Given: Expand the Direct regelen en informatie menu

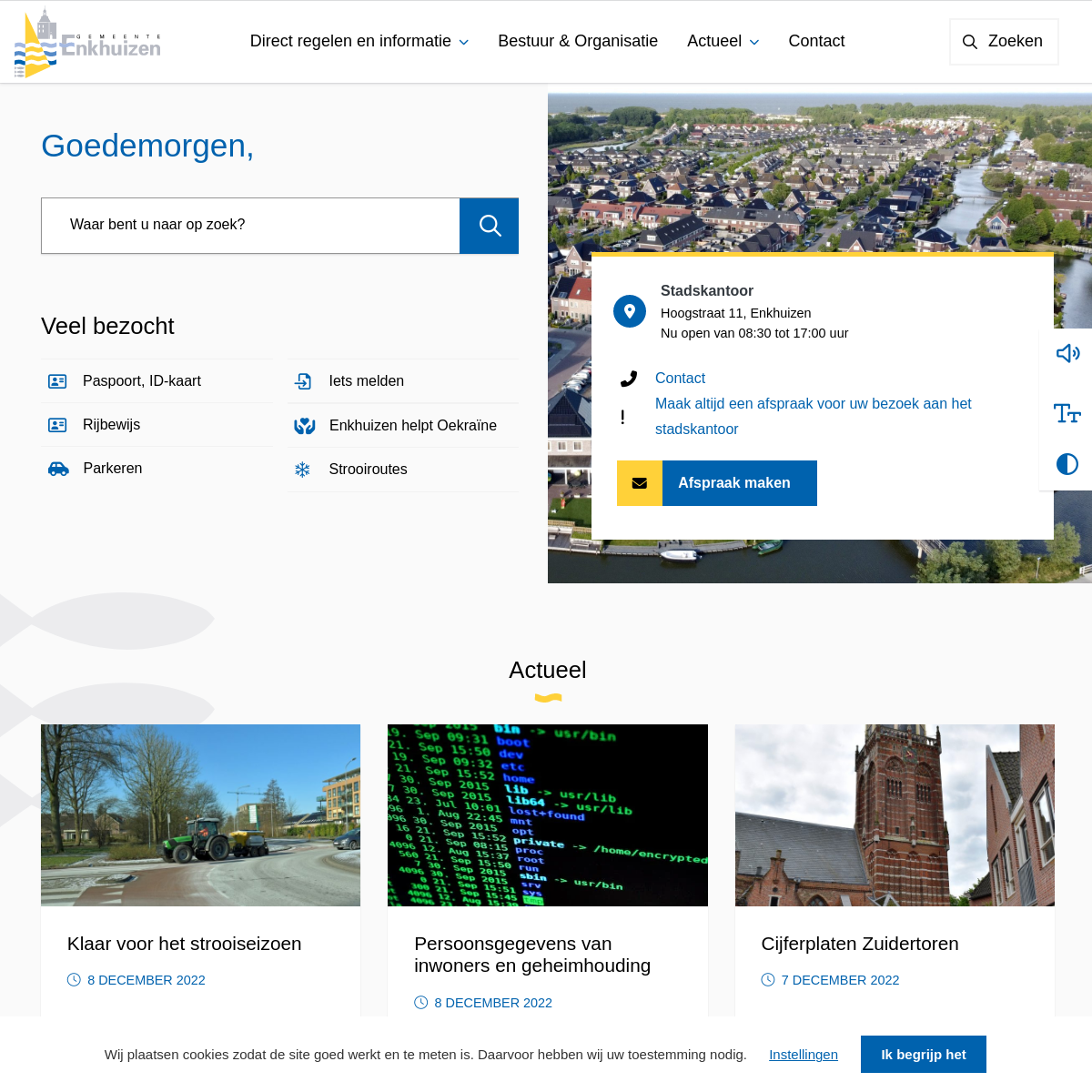Looking at the screenshot, I should (359, 42).
